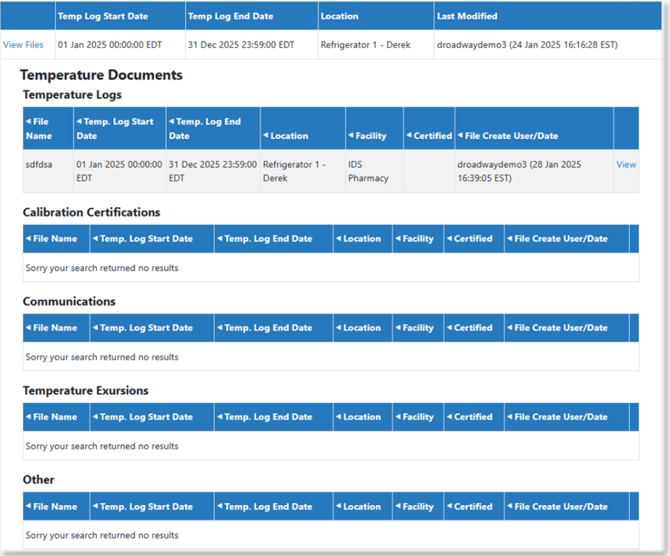Sort Temperature Logs by File Create User/Date
Screen dimensions: 670x556
[x=508, y=136]
